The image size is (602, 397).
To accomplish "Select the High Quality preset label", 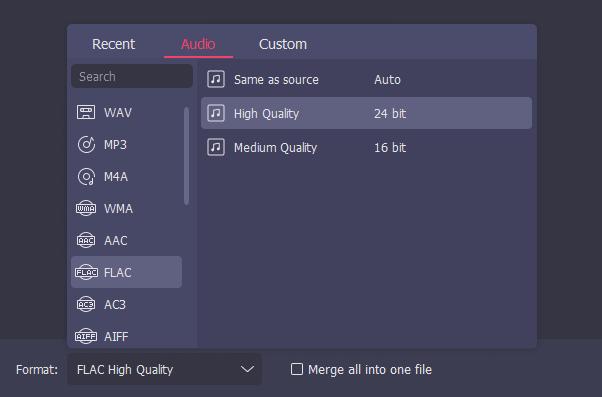I will [266, 114].
